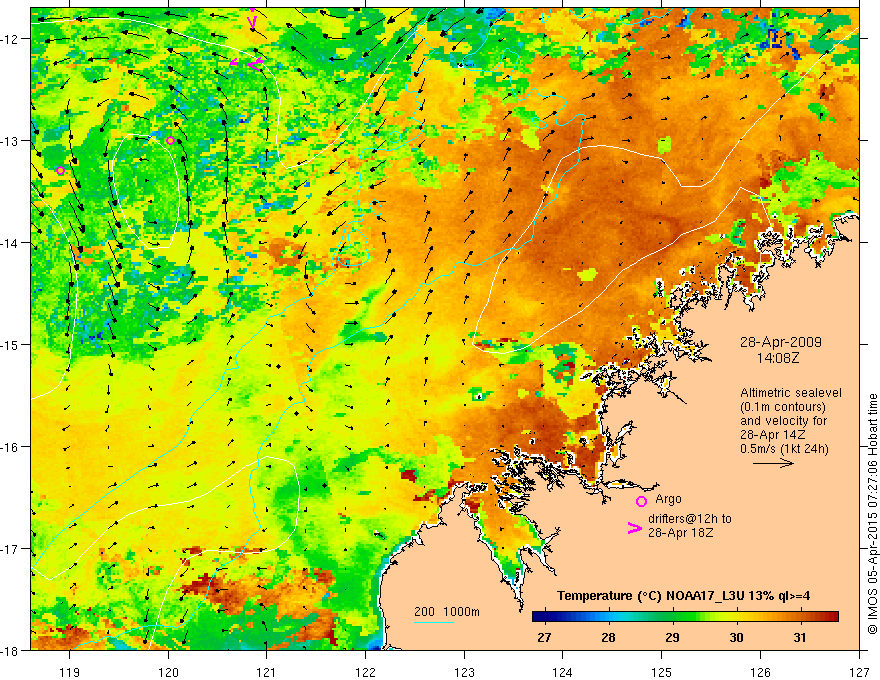Click the '-17' latitude axis label

[11, 549]
